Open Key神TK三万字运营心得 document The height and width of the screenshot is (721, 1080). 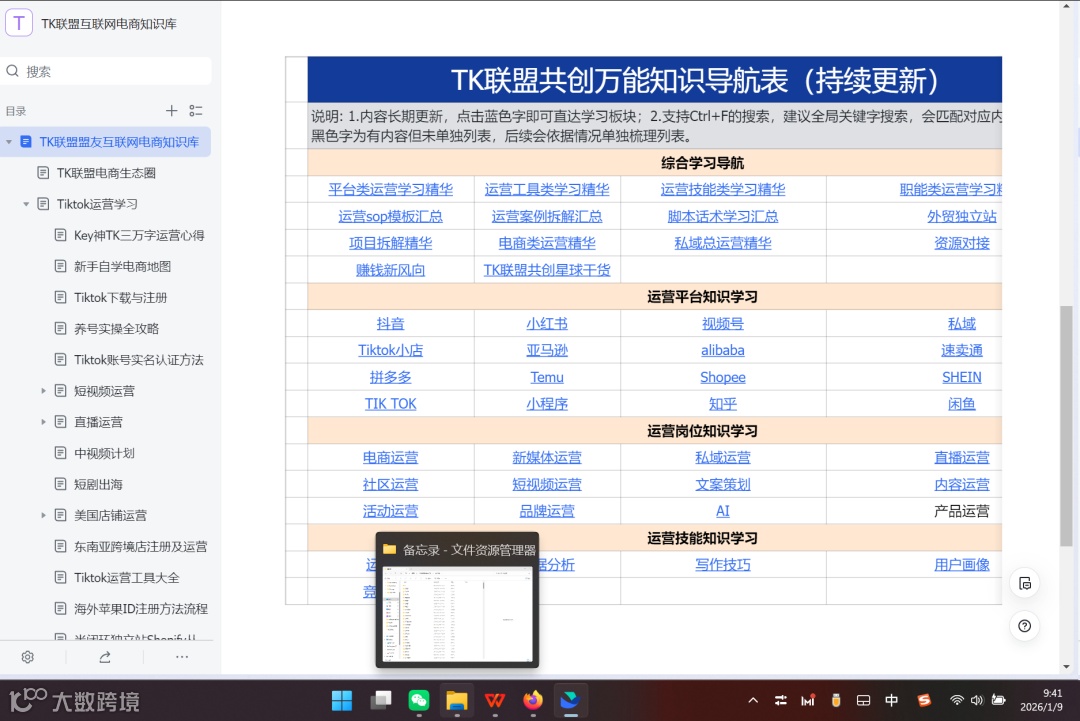point(139,236)
